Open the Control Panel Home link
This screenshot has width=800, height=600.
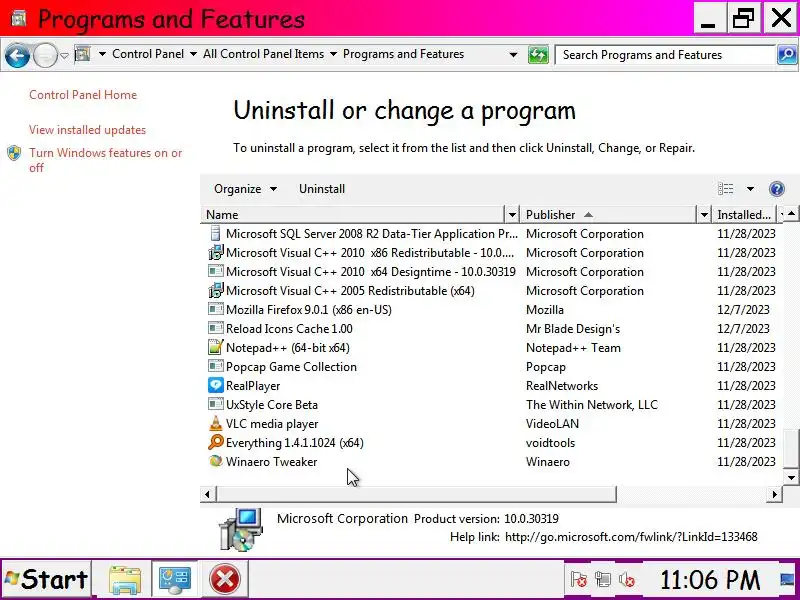click(x=83, y=95)
